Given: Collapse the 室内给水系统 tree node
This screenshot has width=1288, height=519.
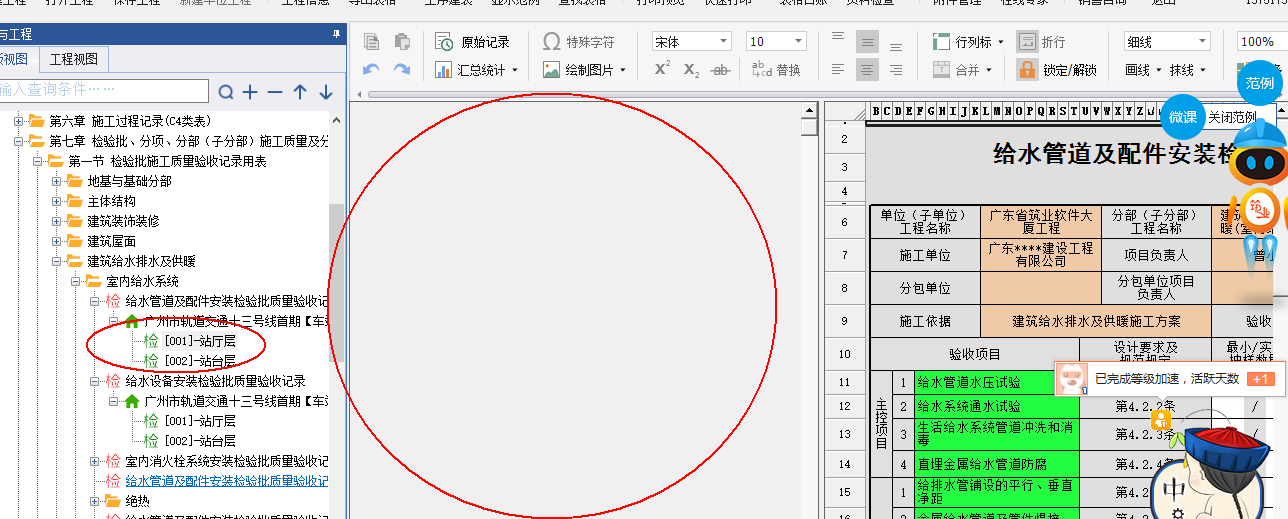Looking at the screenshot, I should (76, 281).
